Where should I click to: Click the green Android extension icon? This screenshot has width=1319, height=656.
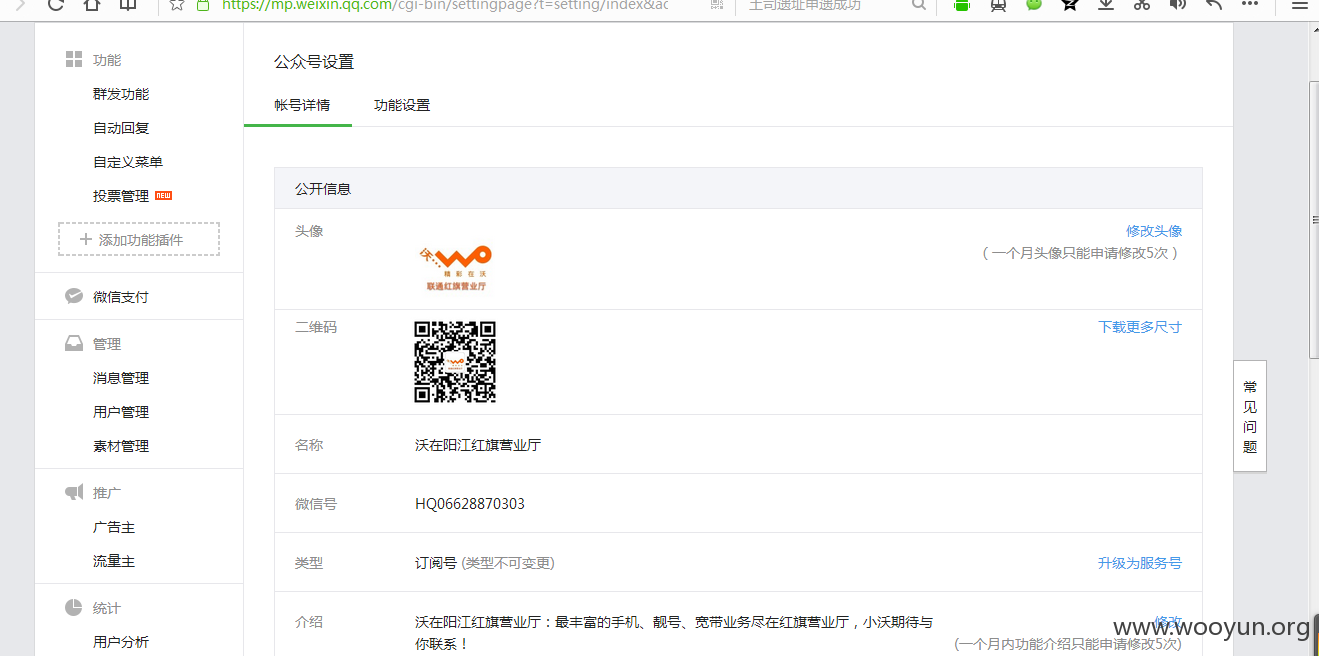(962, 5)
